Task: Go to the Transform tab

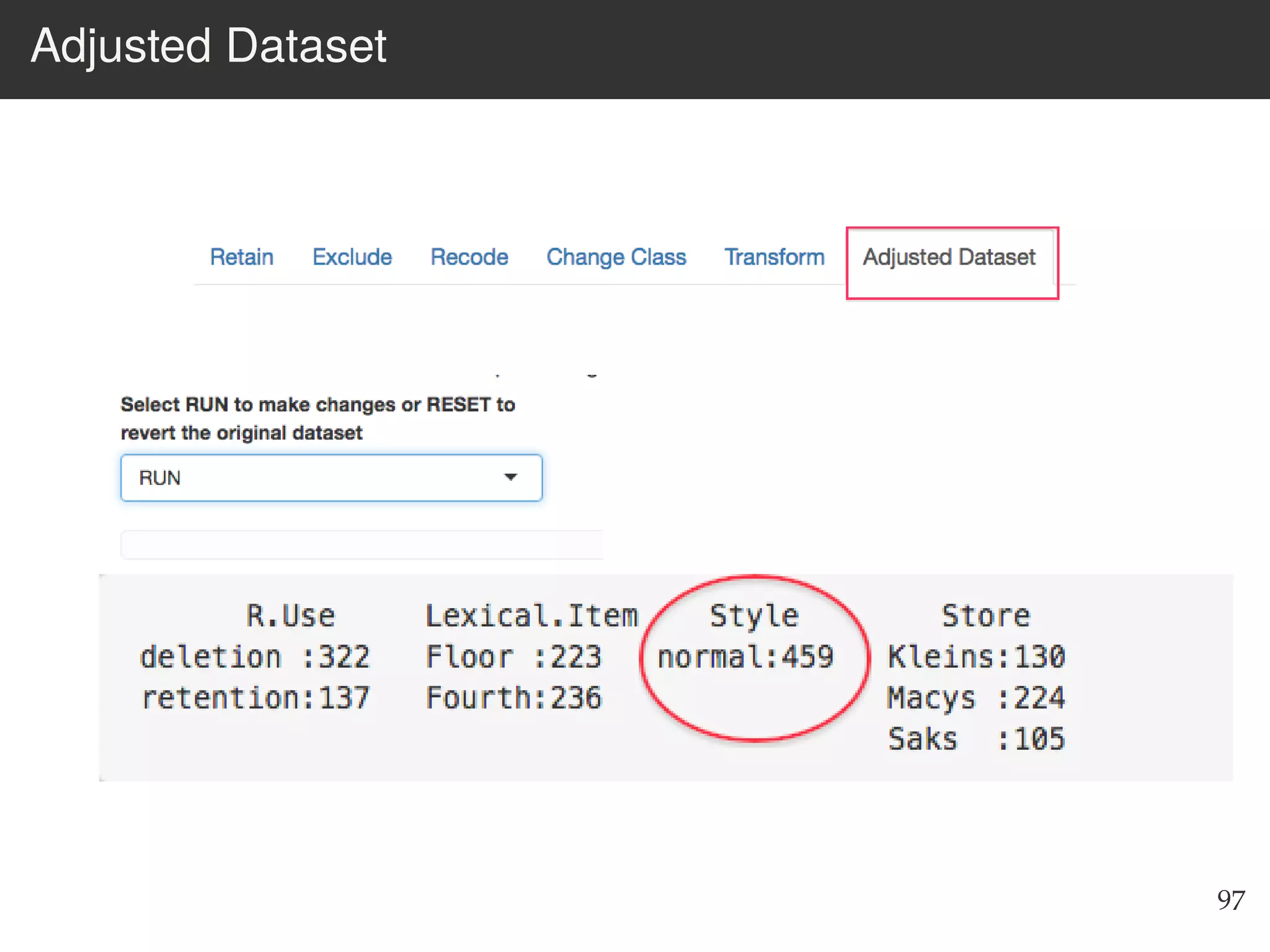Action: (x=775, y=257)
